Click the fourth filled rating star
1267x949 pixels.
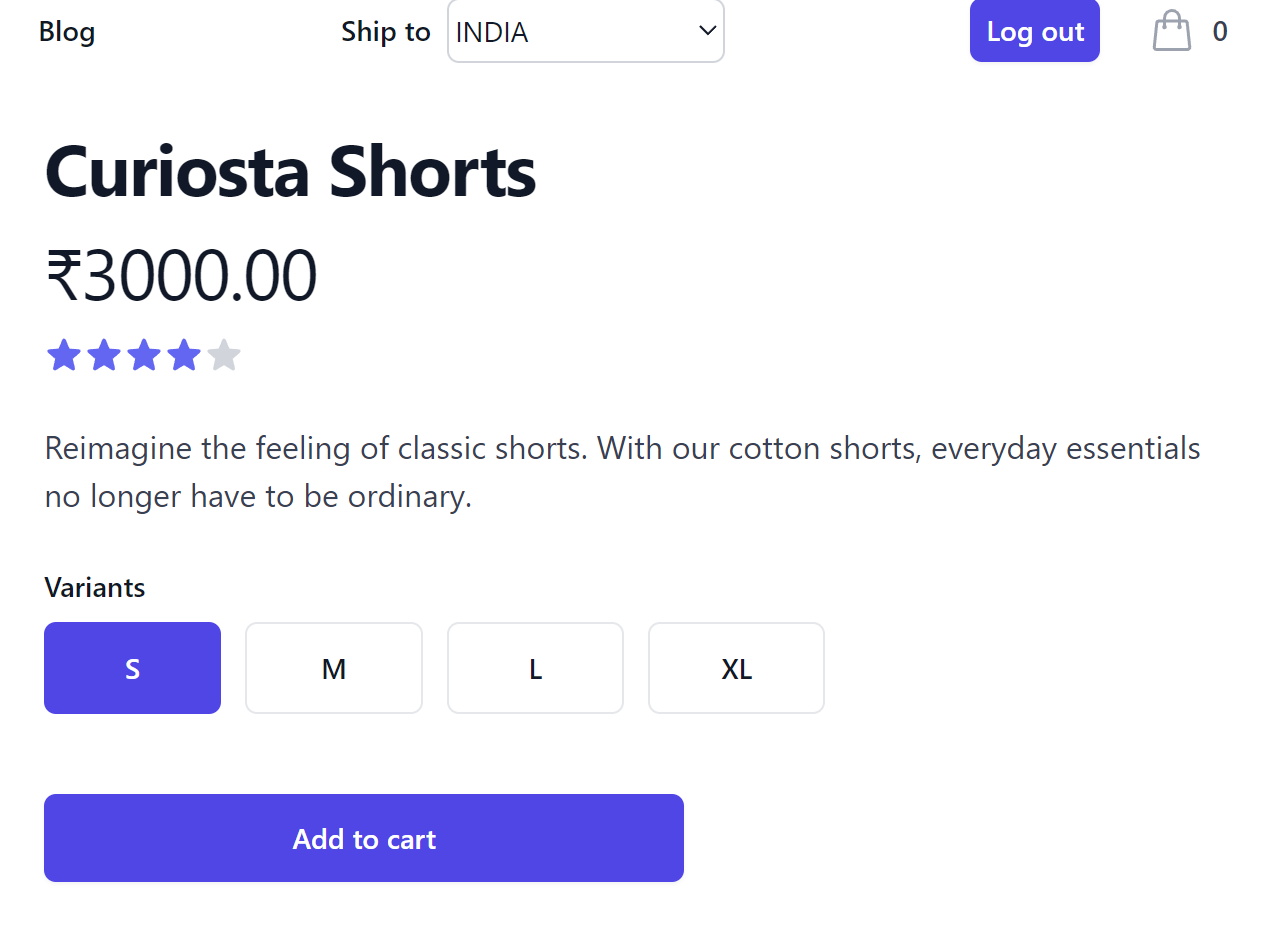point(183,354)
